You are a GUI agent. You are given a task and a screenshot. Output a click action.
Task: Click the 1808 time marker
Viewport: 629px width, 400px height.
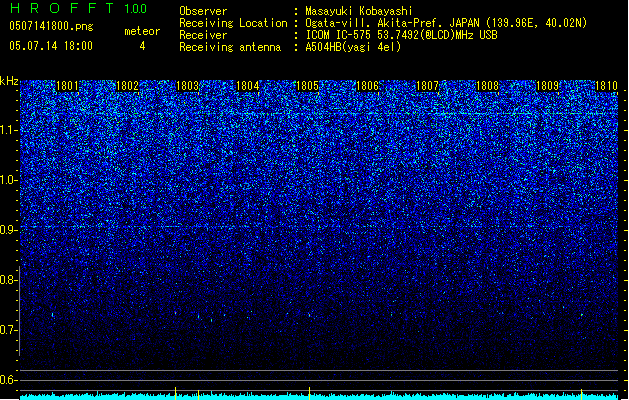487,86
